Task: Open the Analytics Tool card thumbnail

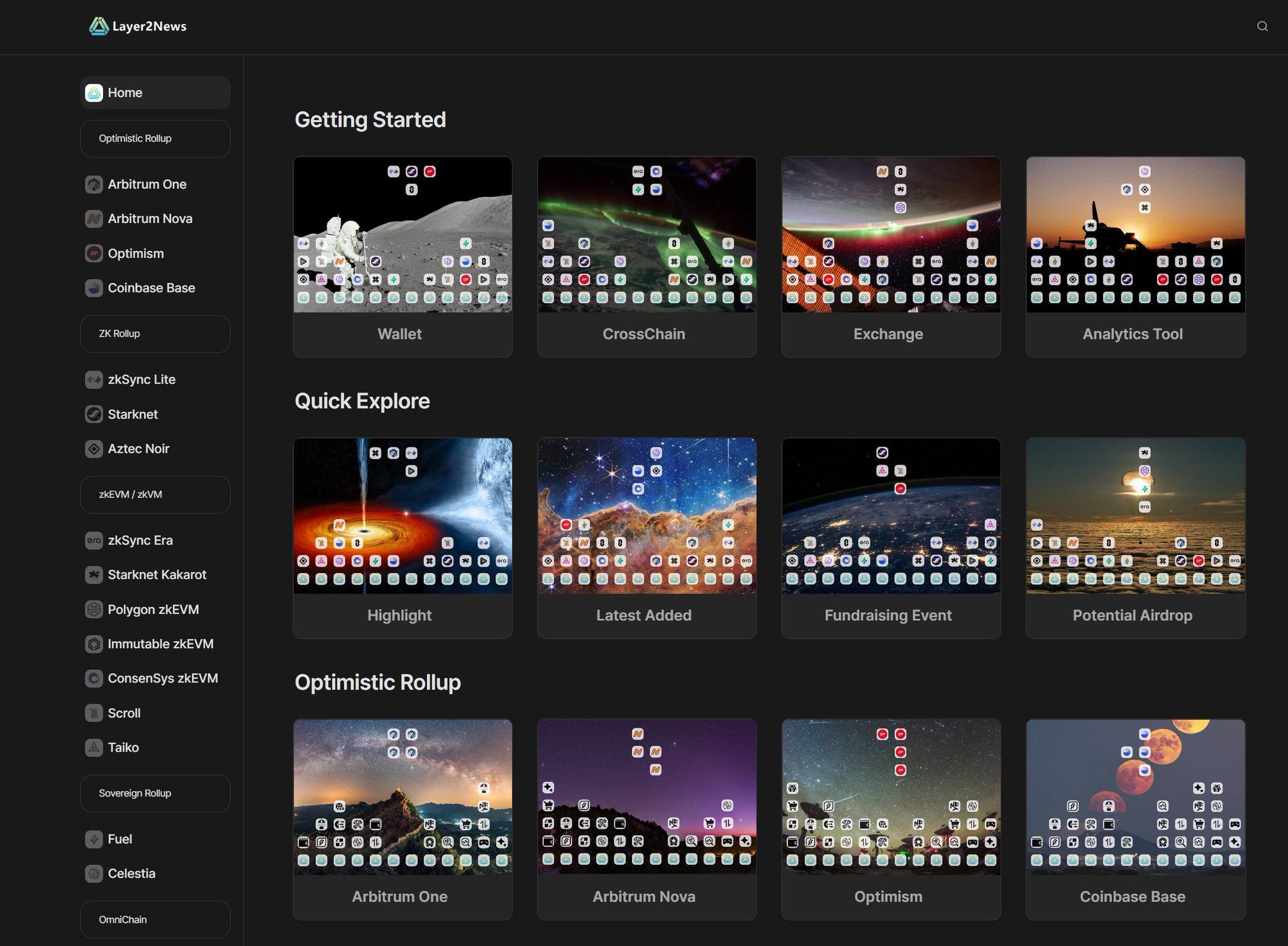Action: coord(1136,235)
